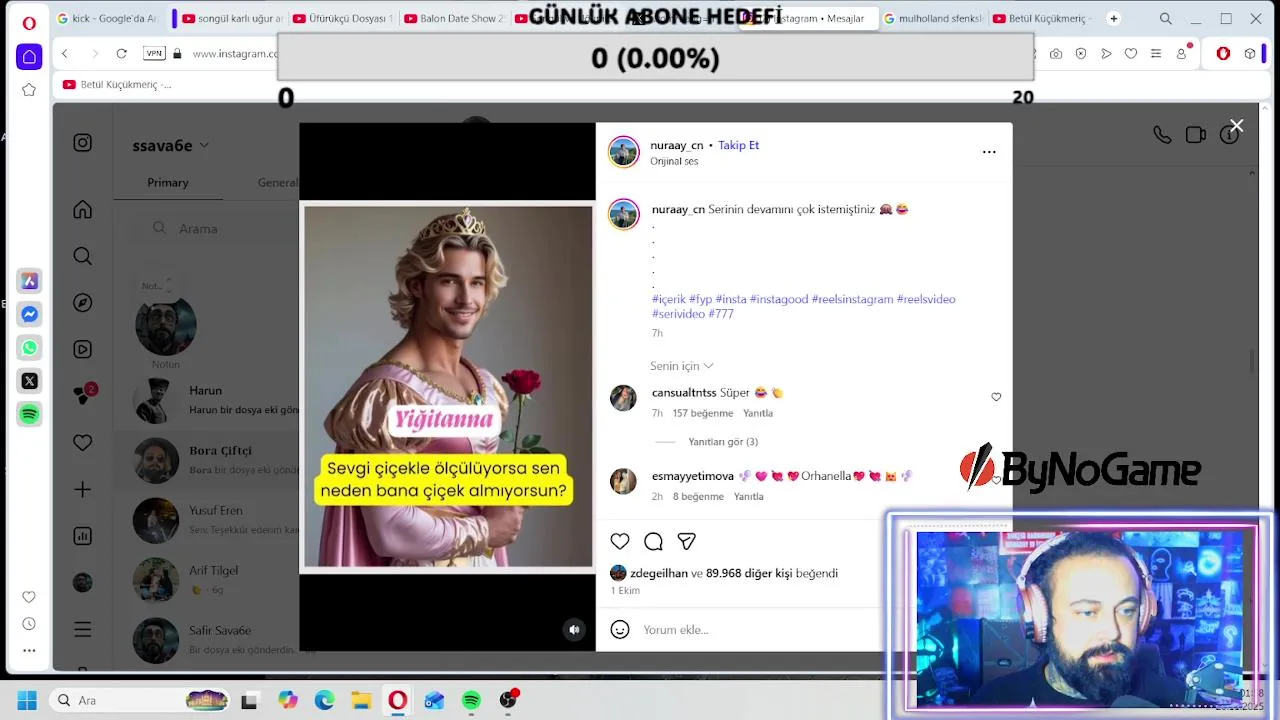Open Spotify from the Opera sidebar
Viewport: 1280px width, 720px height.
(29, 414)
